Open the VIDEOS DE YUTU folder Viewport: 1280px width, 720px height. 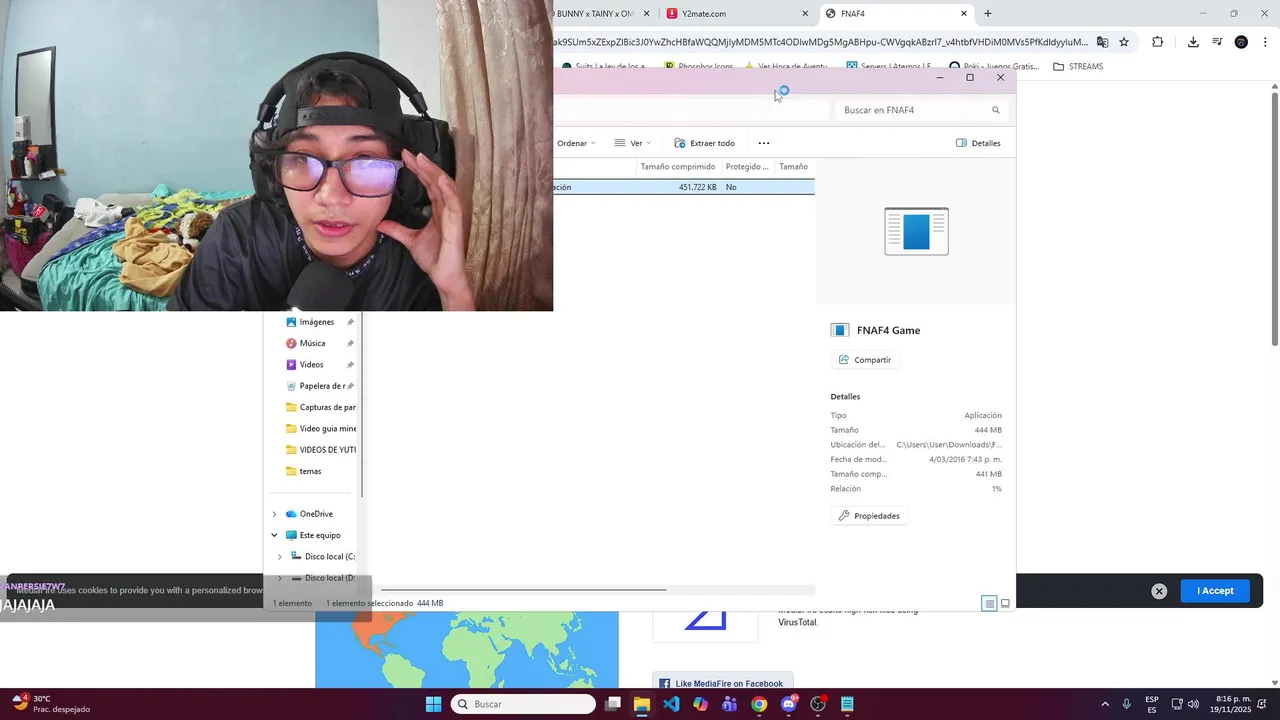(320, 450)
